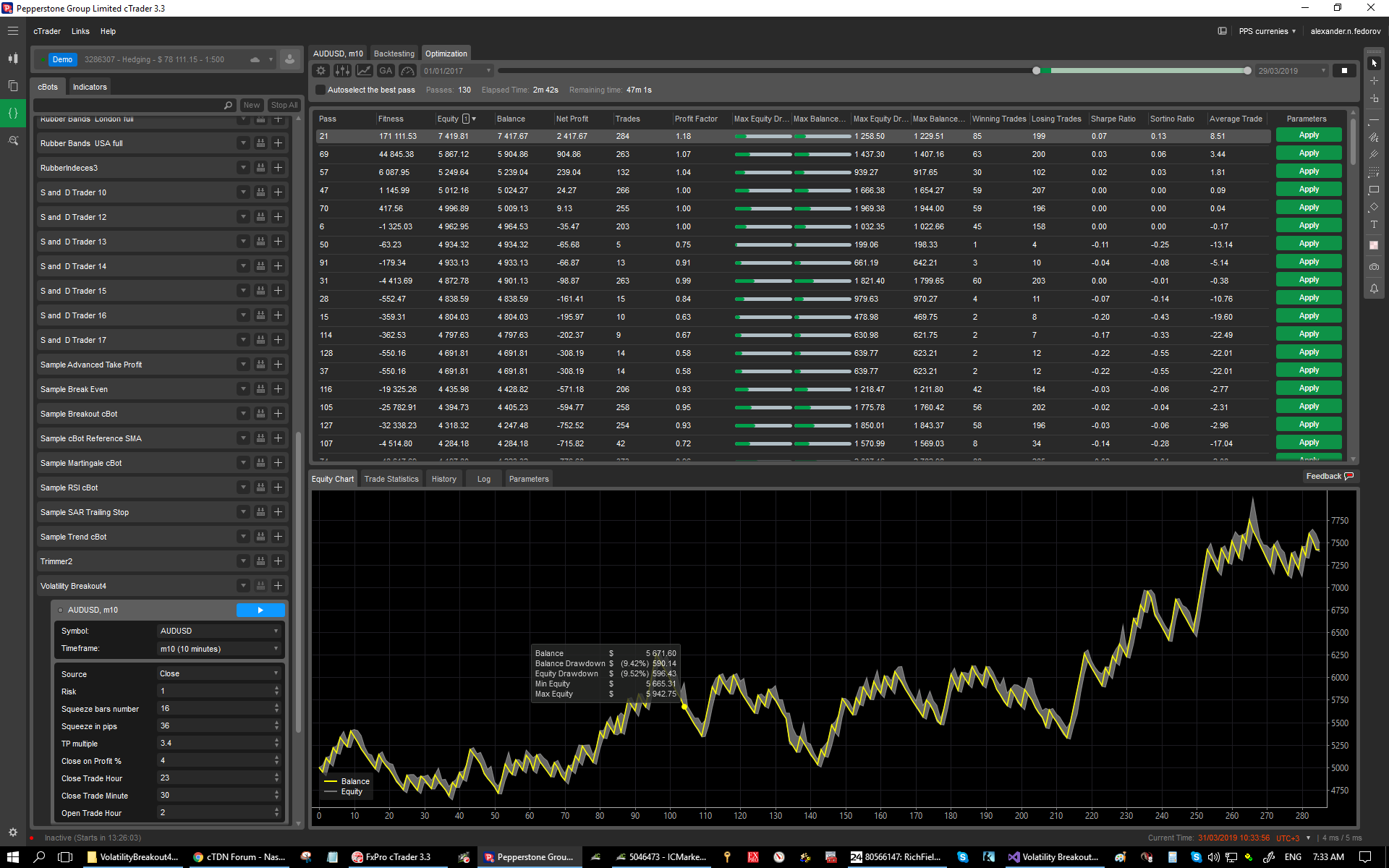Open the Links menu
The image size is (1389, 868).
[x=80, y=31]
